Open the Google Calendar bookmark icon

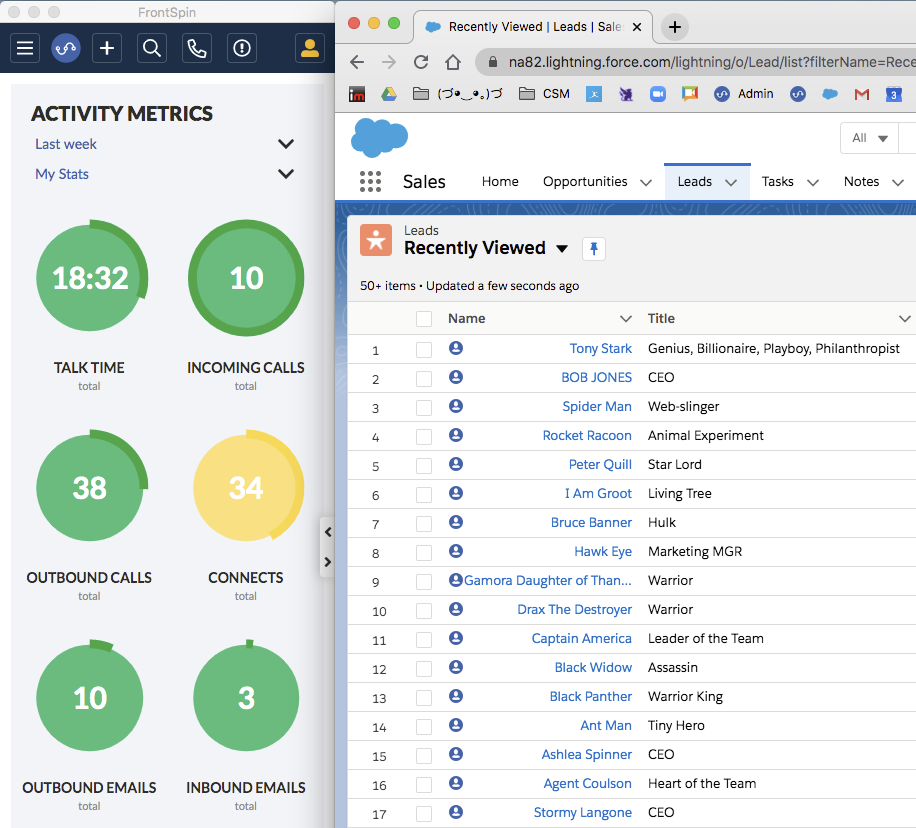pyautogui.click(x=894, y=93)
